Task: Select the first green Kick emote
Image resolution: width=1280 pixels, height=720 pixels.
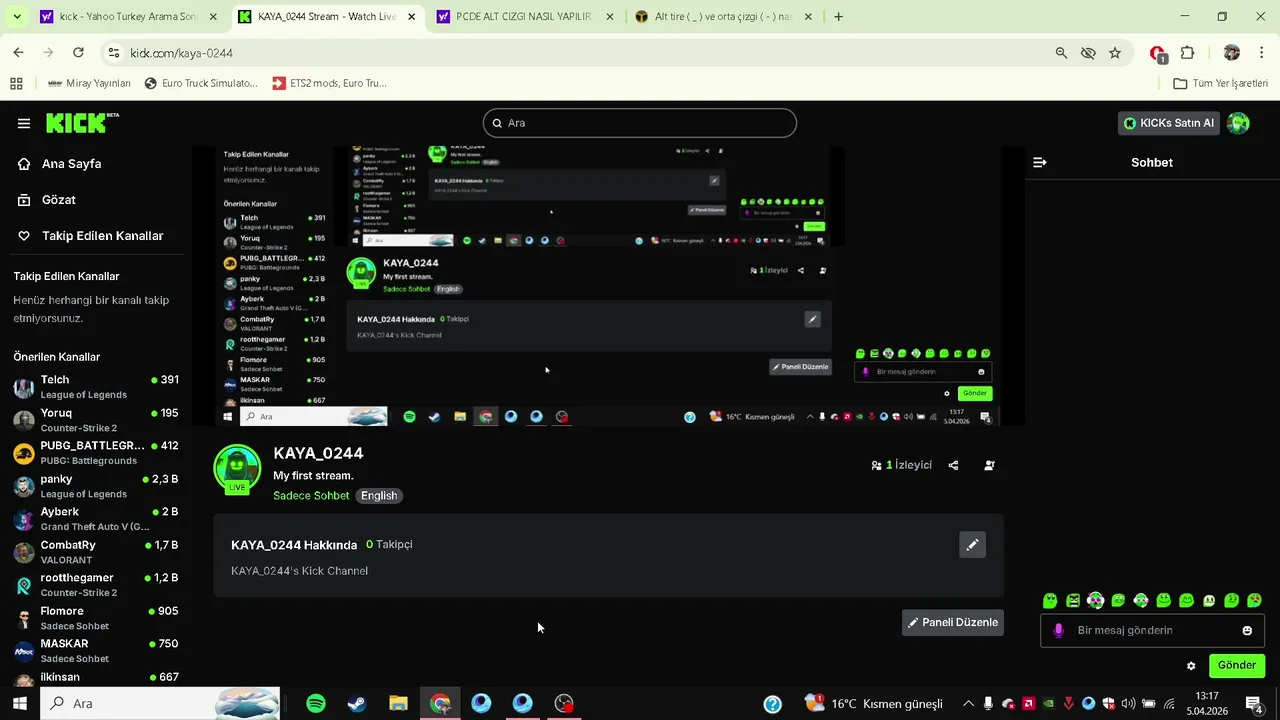Action: click(1050, 601)
